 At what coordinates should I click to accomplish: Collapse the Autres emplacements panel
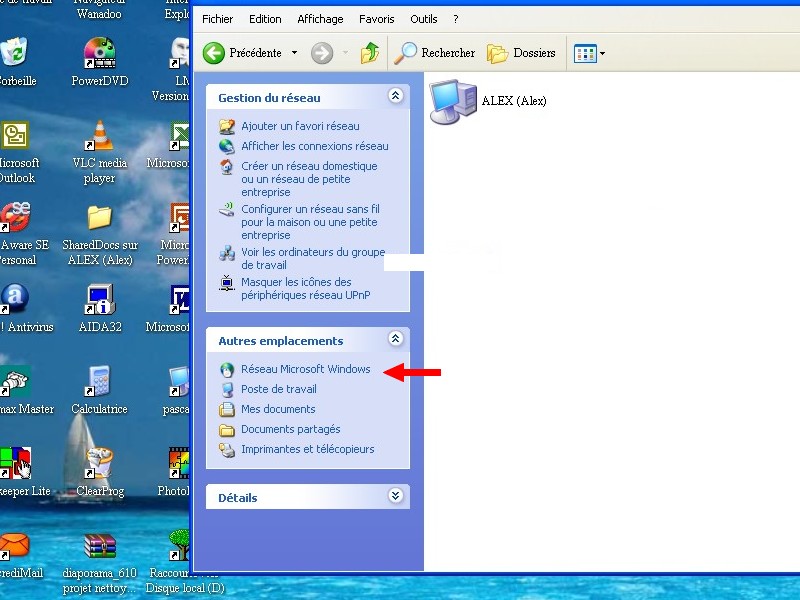tap(395, 340)
